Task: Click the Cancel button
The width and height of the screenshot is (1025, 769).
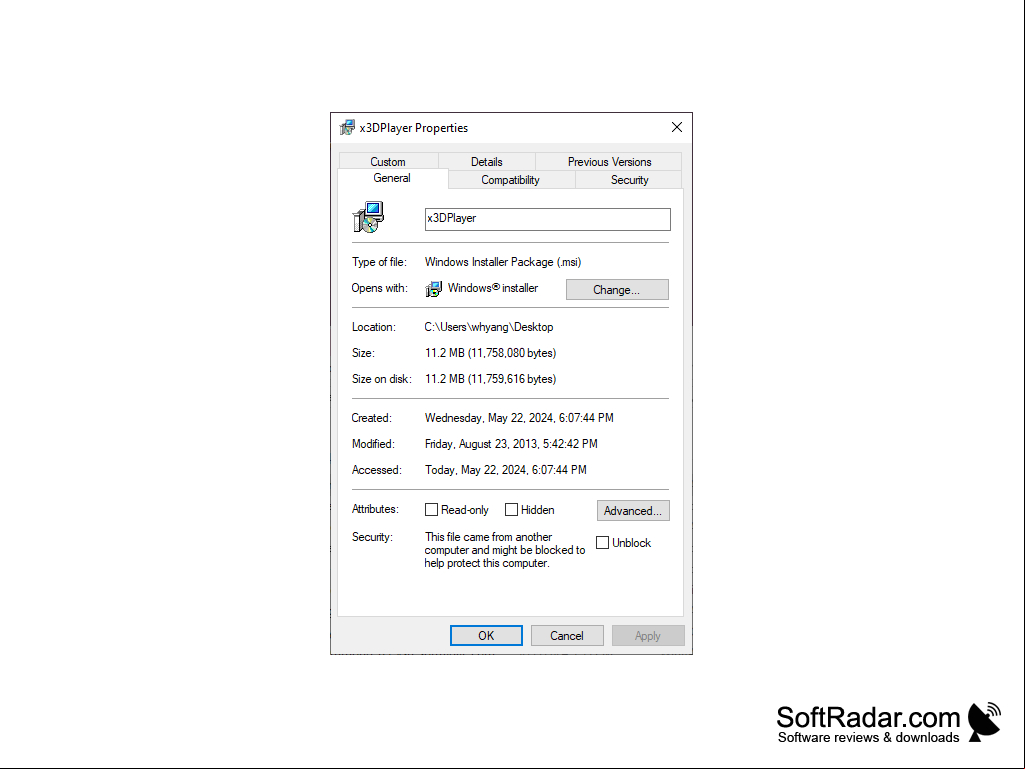Action: (567, 636)
